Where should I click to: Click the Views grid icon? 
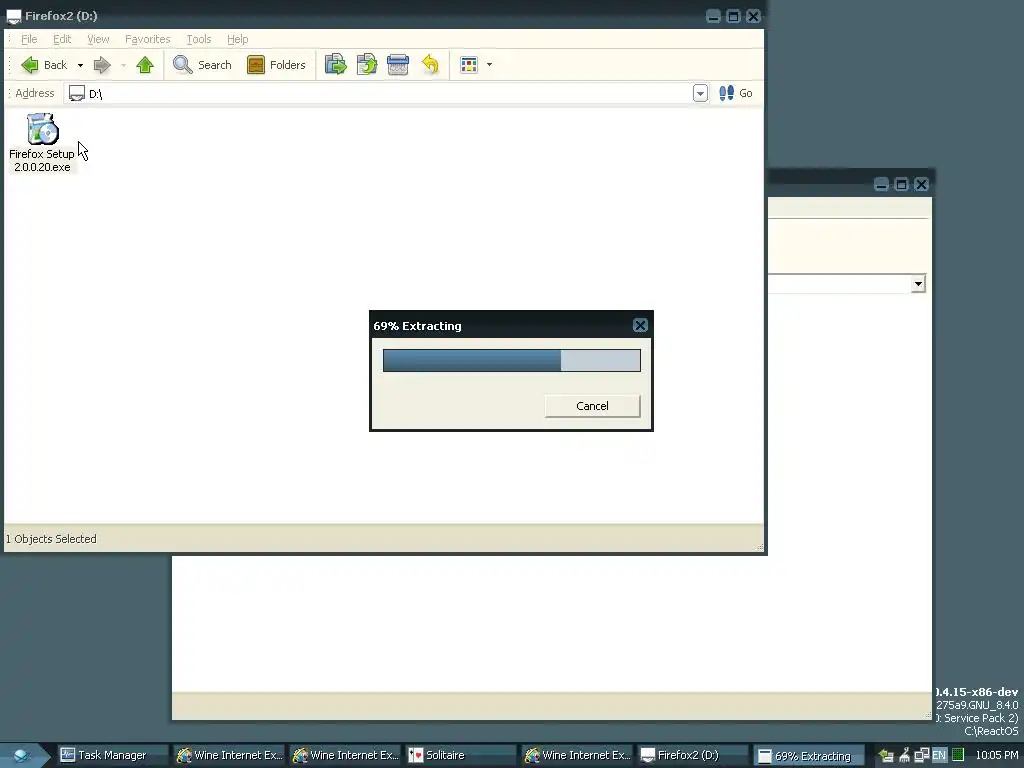pos(469,65)
